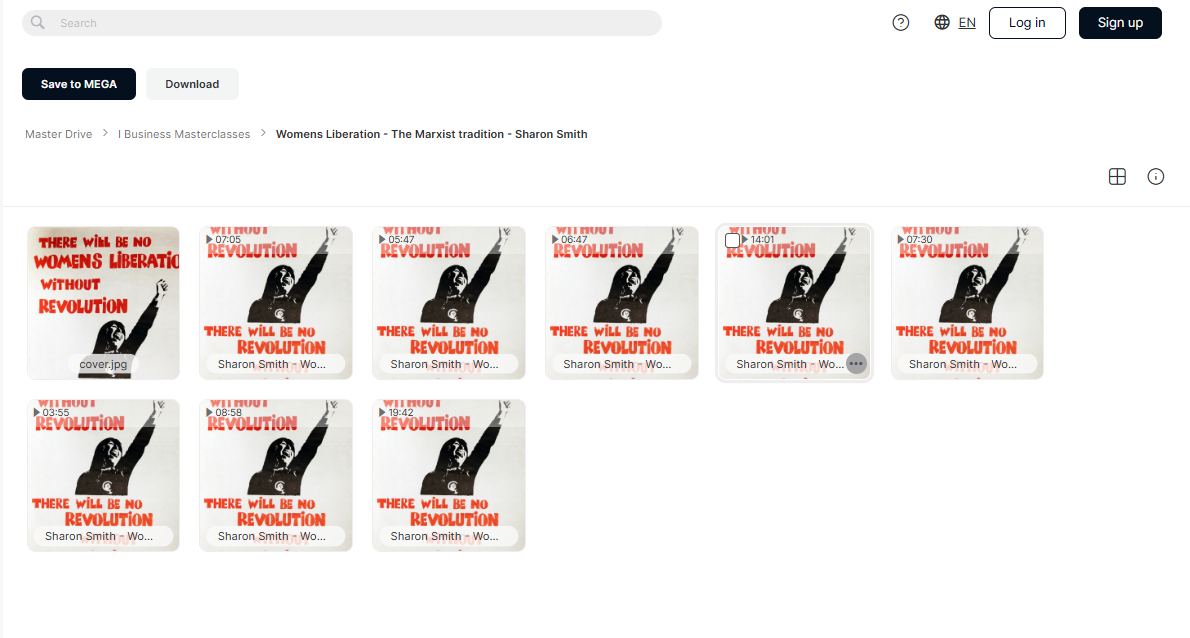Open the 06:47 video thumbnail
1190x638 pixels.
622,303
